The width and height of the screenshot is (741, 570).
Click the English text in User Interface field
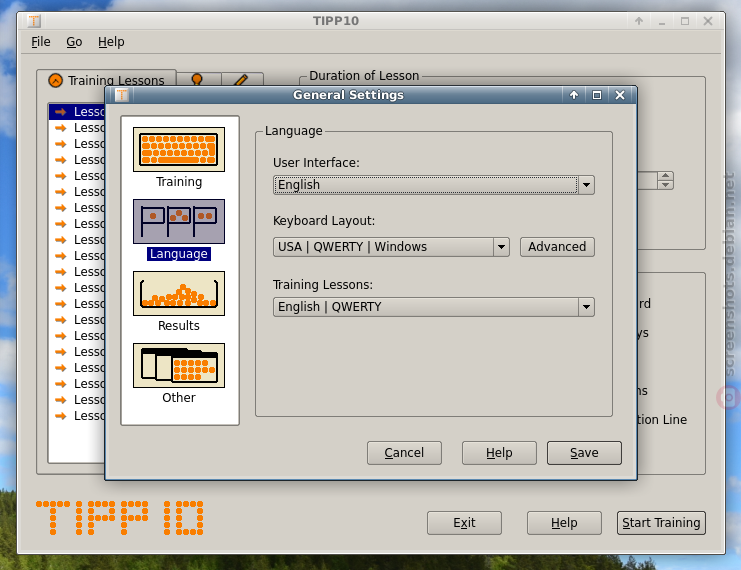(299, 185)
